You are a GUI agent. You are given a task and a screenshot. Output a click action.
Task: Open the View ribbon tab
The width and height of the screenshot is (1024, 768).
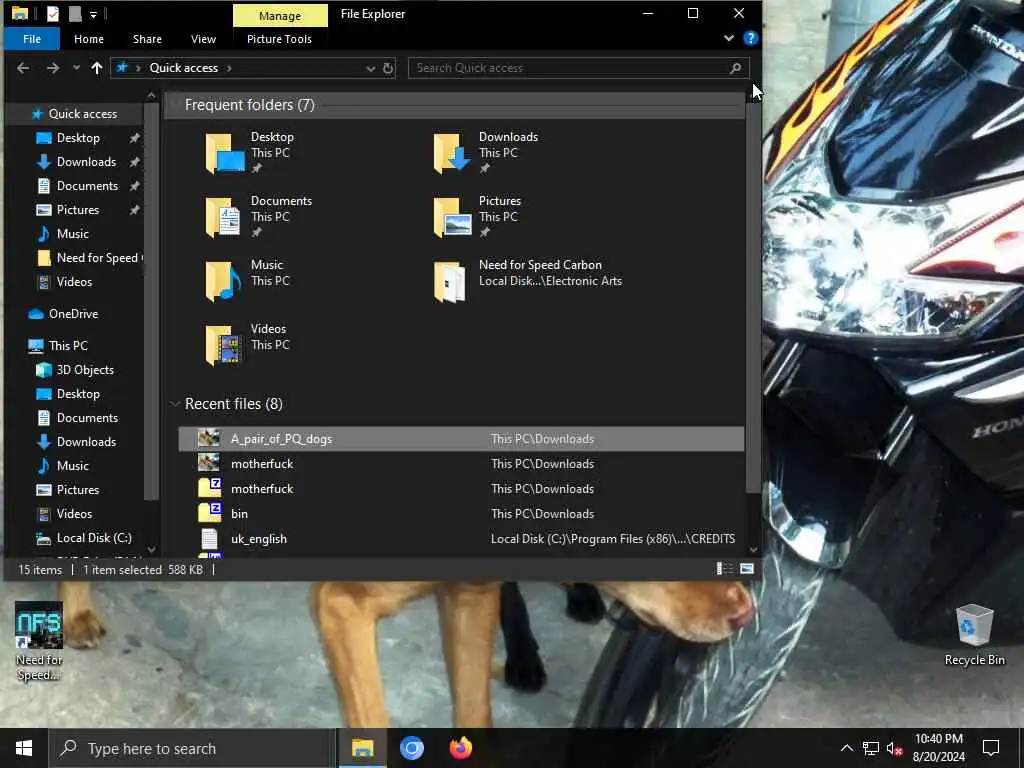click(203, 39)
